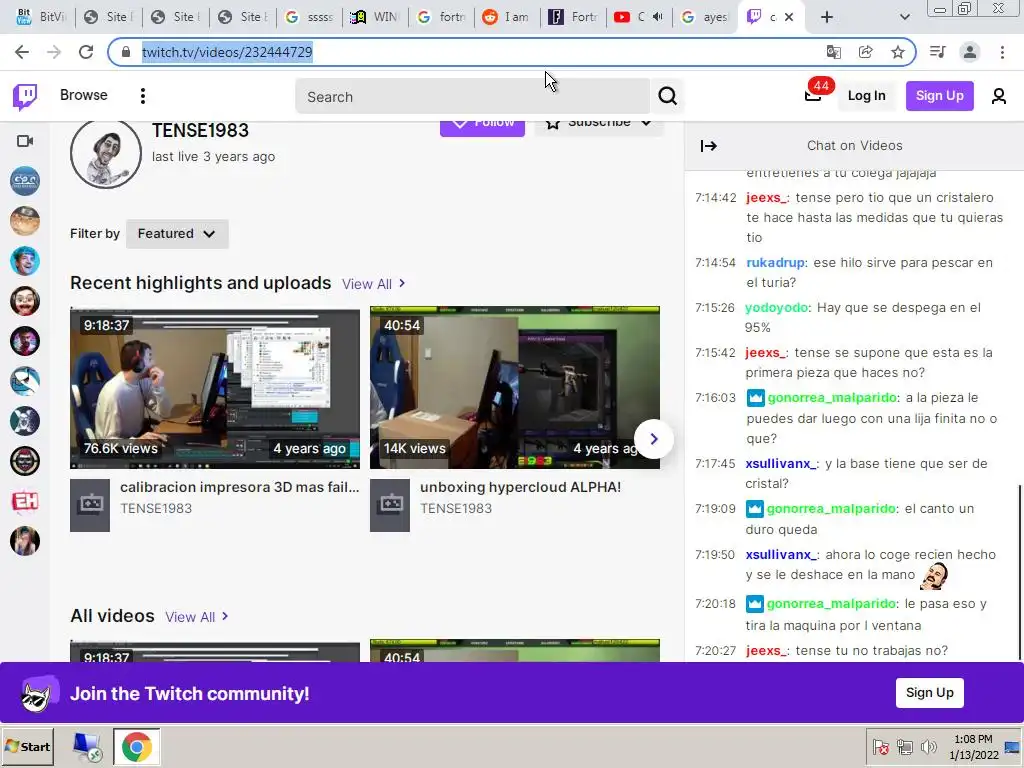1024x768 pixels.
Task: Open Chrome from the taskbar
Action: [136, 746]
